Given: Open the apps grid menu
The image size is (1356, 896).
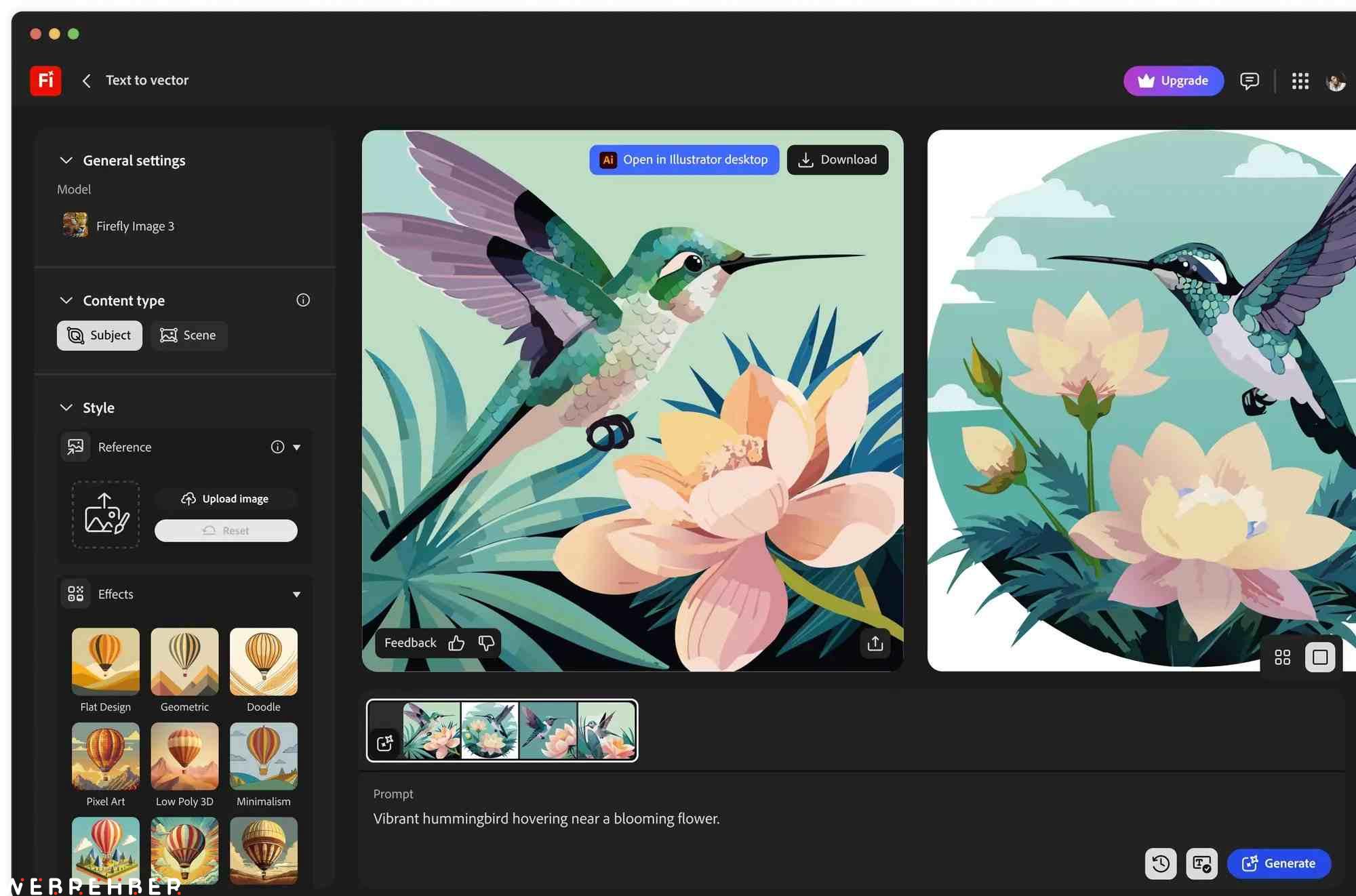Looking at the screenshot, I should 1300,81.
